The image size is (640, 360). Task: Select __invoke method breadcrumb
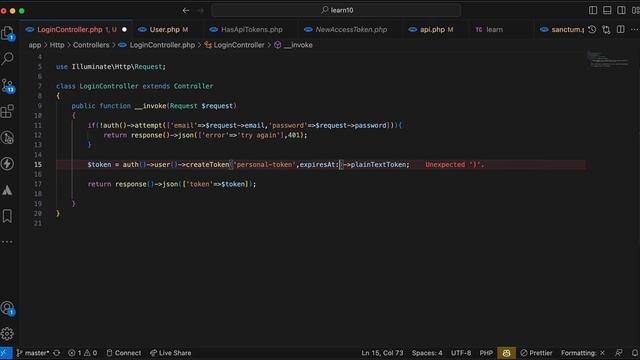[298, 45]
